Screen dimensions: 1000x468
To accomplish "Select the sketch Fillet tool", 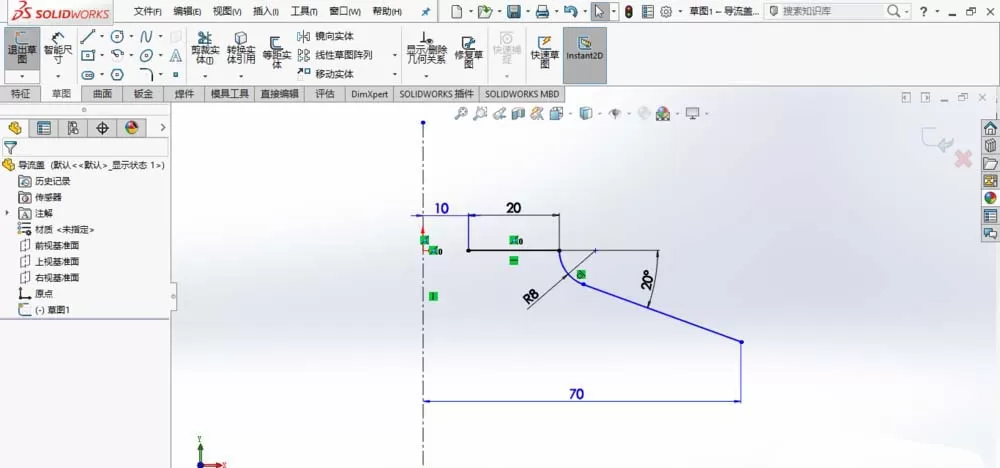I will (x=147, y=75).
